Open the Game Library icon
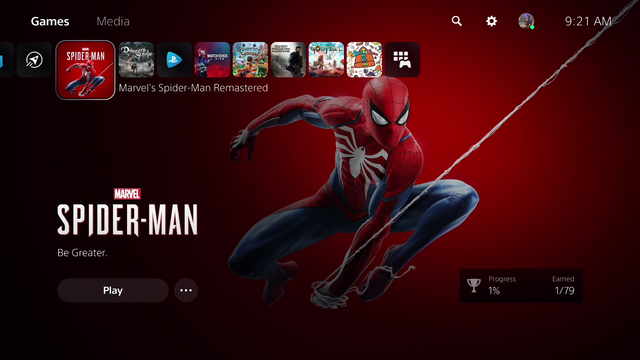Screen dimensions: 640x360 point(402,60)
